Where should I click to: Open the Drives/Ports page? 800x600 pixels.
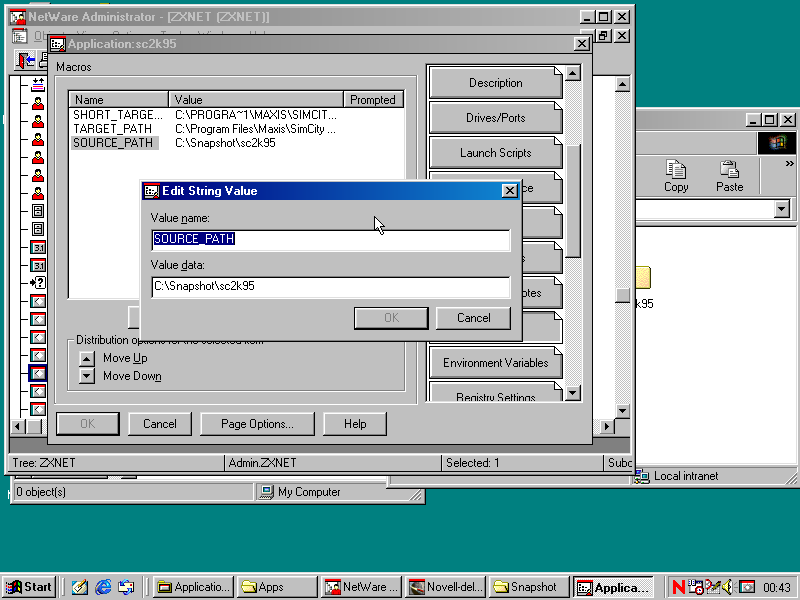click(x=495, y=118)
